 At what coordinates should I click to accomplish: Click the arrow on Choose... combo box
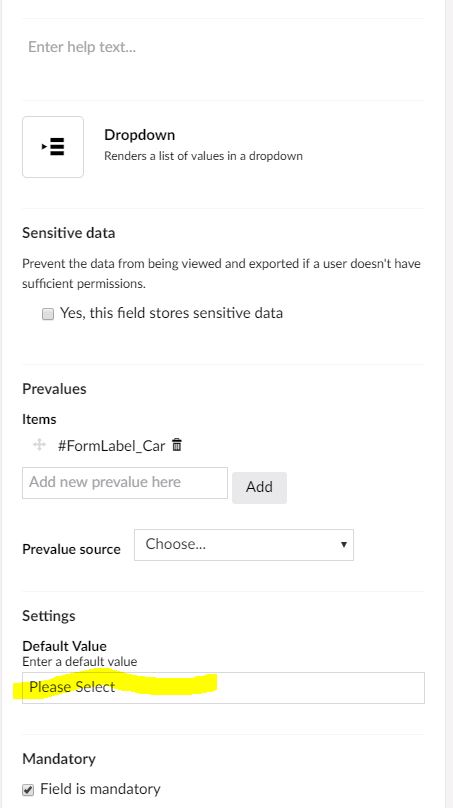[x=343, y=545]
